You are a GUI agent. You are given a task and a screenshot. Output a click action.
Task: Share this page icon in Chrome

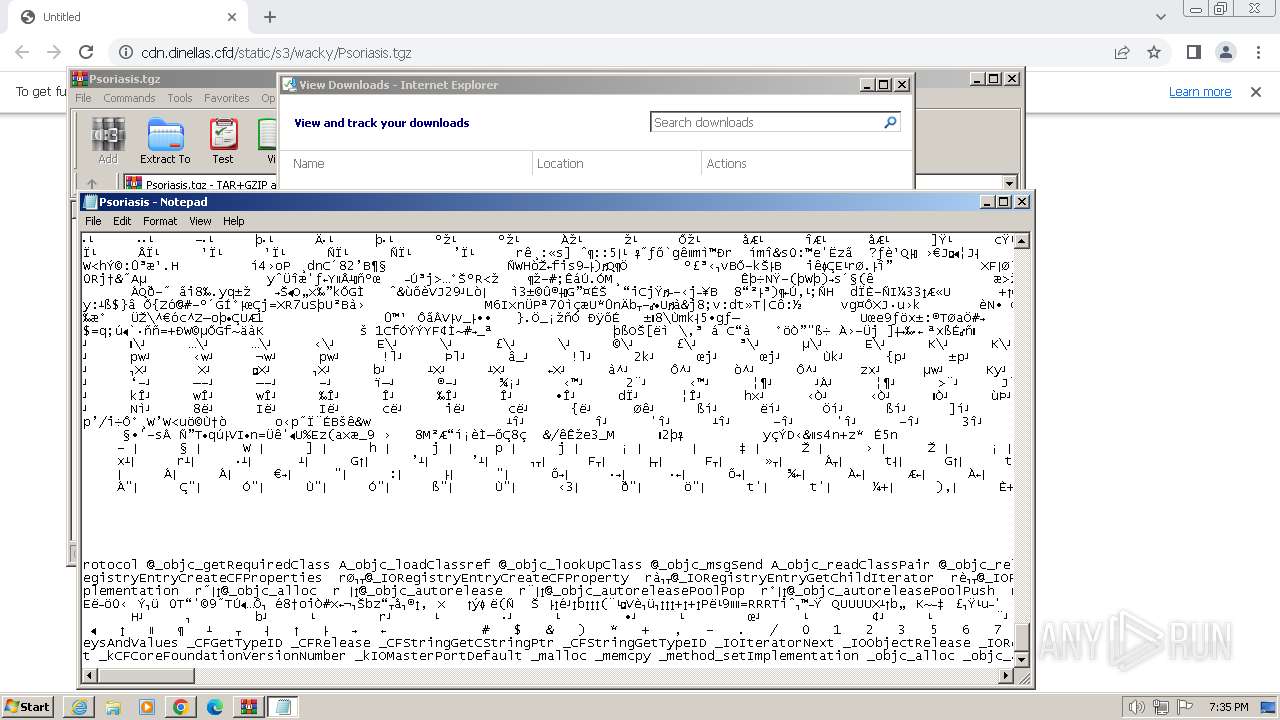[x=1122, y=52]
